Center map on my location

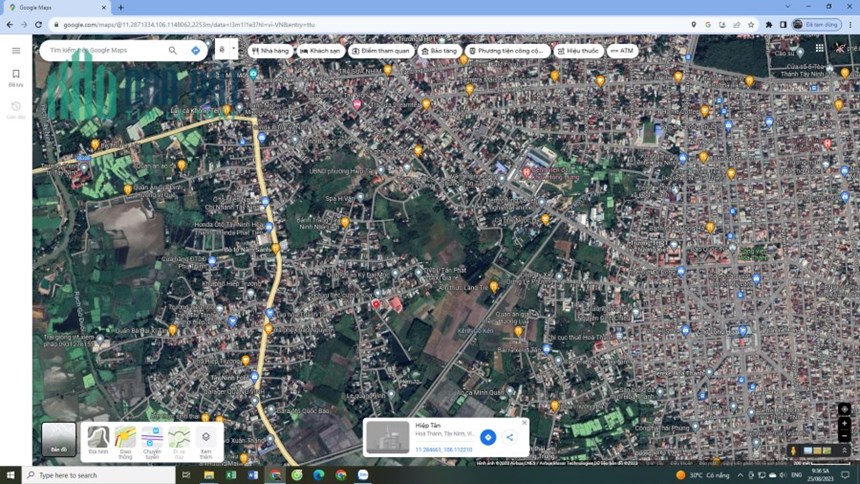(x=845, y=409)
